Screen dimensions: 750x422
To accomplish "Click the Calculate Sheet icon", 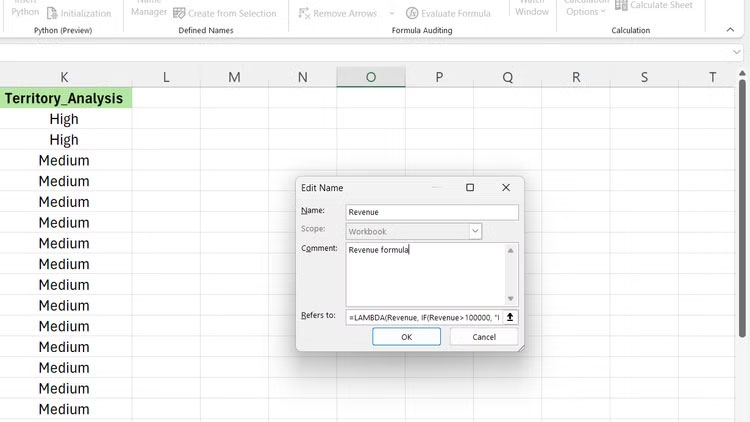I will tap(621, 6).
